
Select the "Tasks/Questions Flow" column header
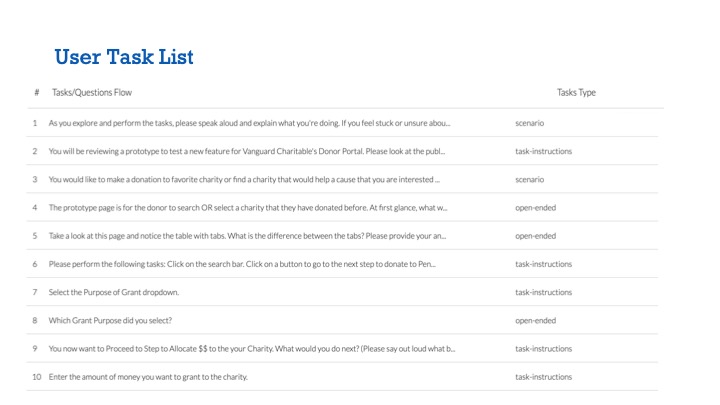92,93
